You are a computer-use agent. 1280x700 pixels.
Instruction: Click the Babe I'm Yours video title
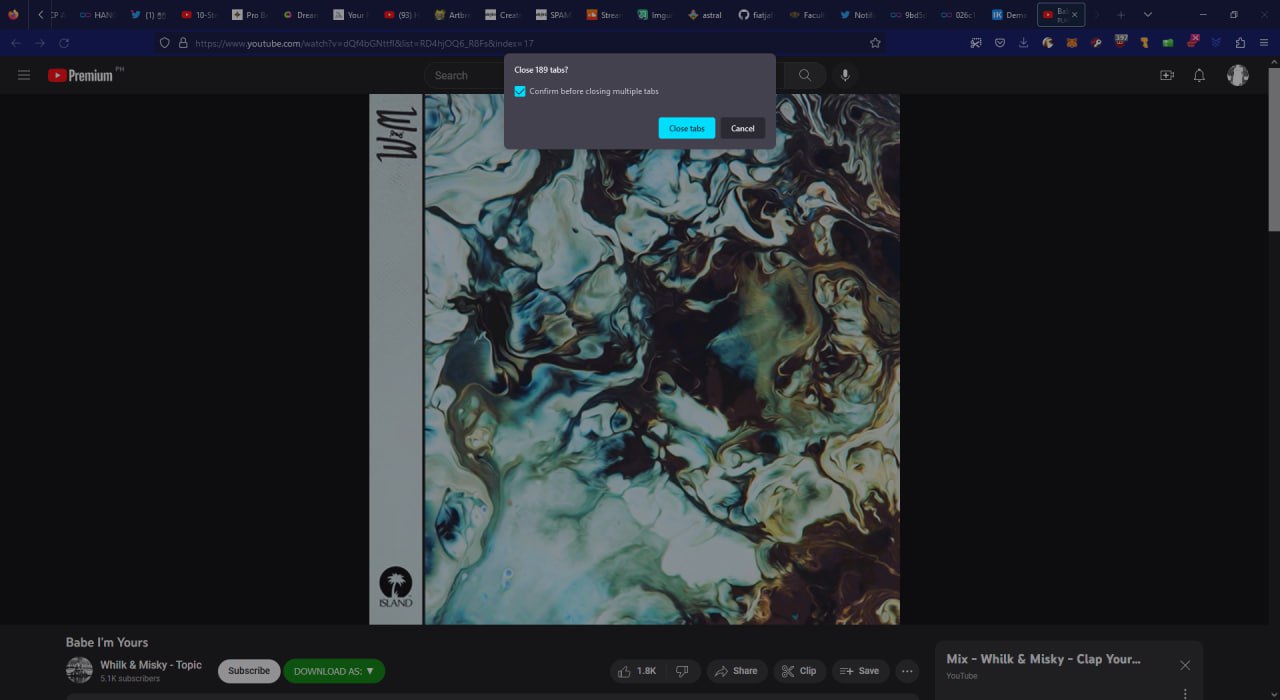(107, 642)
